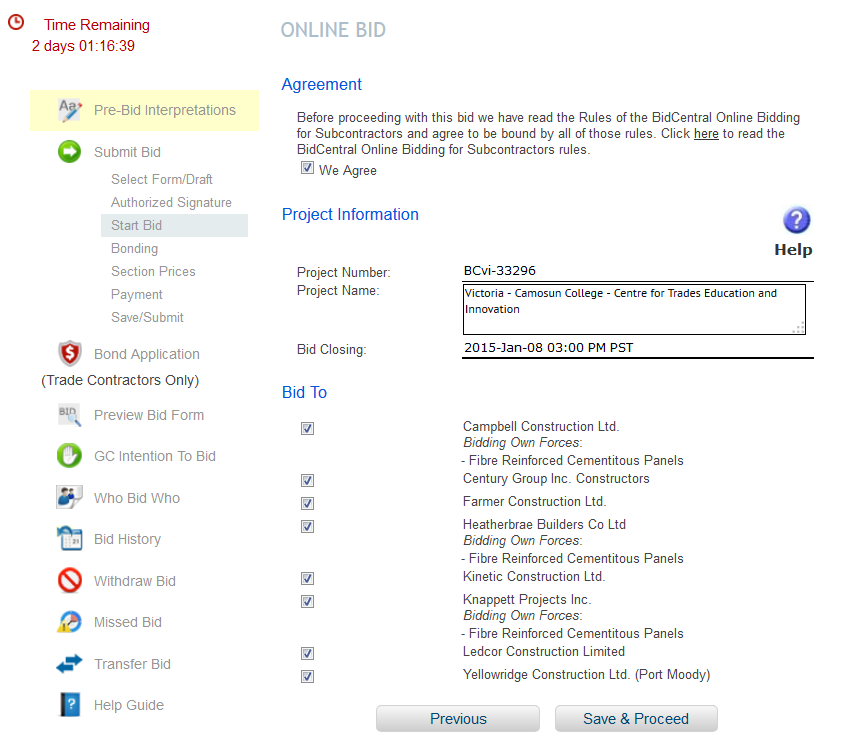Uncheck Ledcor Construction Limited checkbox
This screenshot has width=842, height=749.
[307, 653]
